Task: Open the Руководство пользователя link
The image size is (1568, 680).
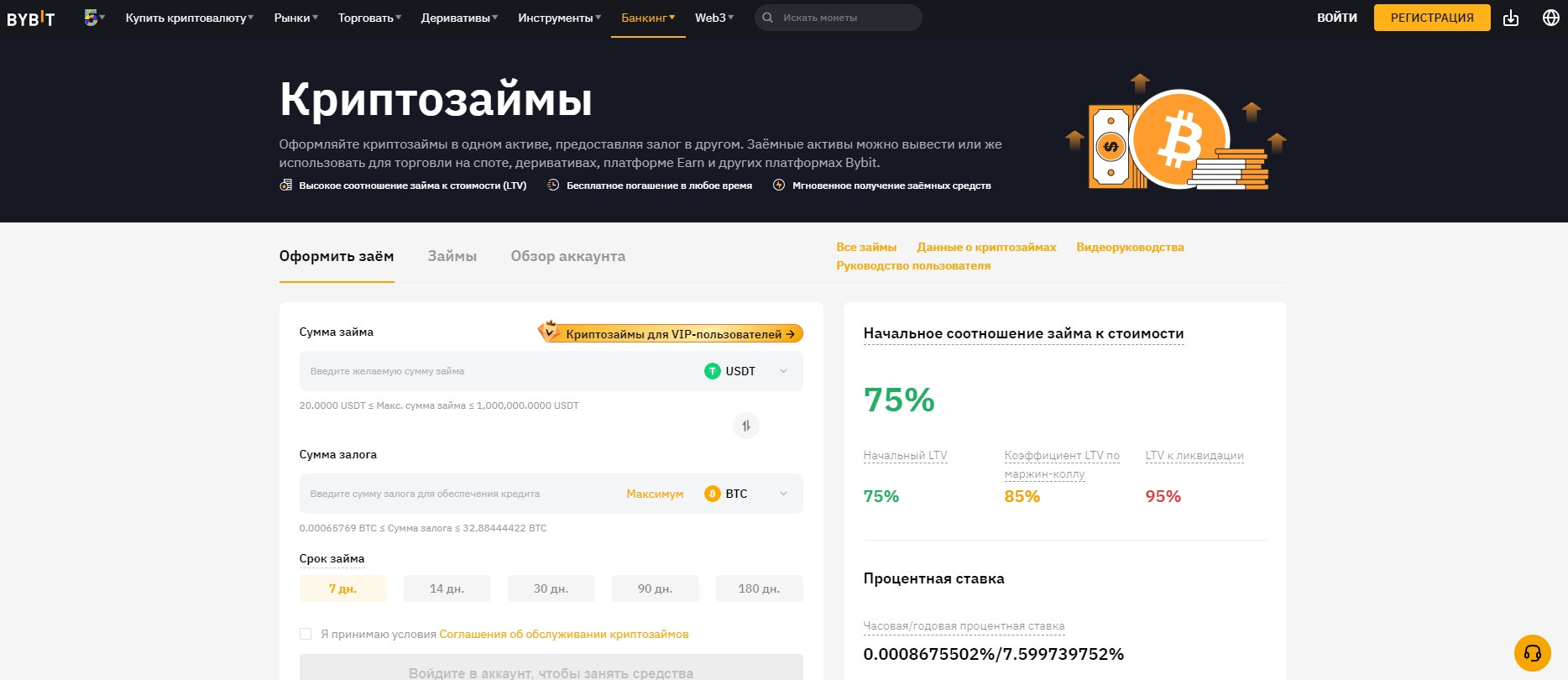Action: 913,265
